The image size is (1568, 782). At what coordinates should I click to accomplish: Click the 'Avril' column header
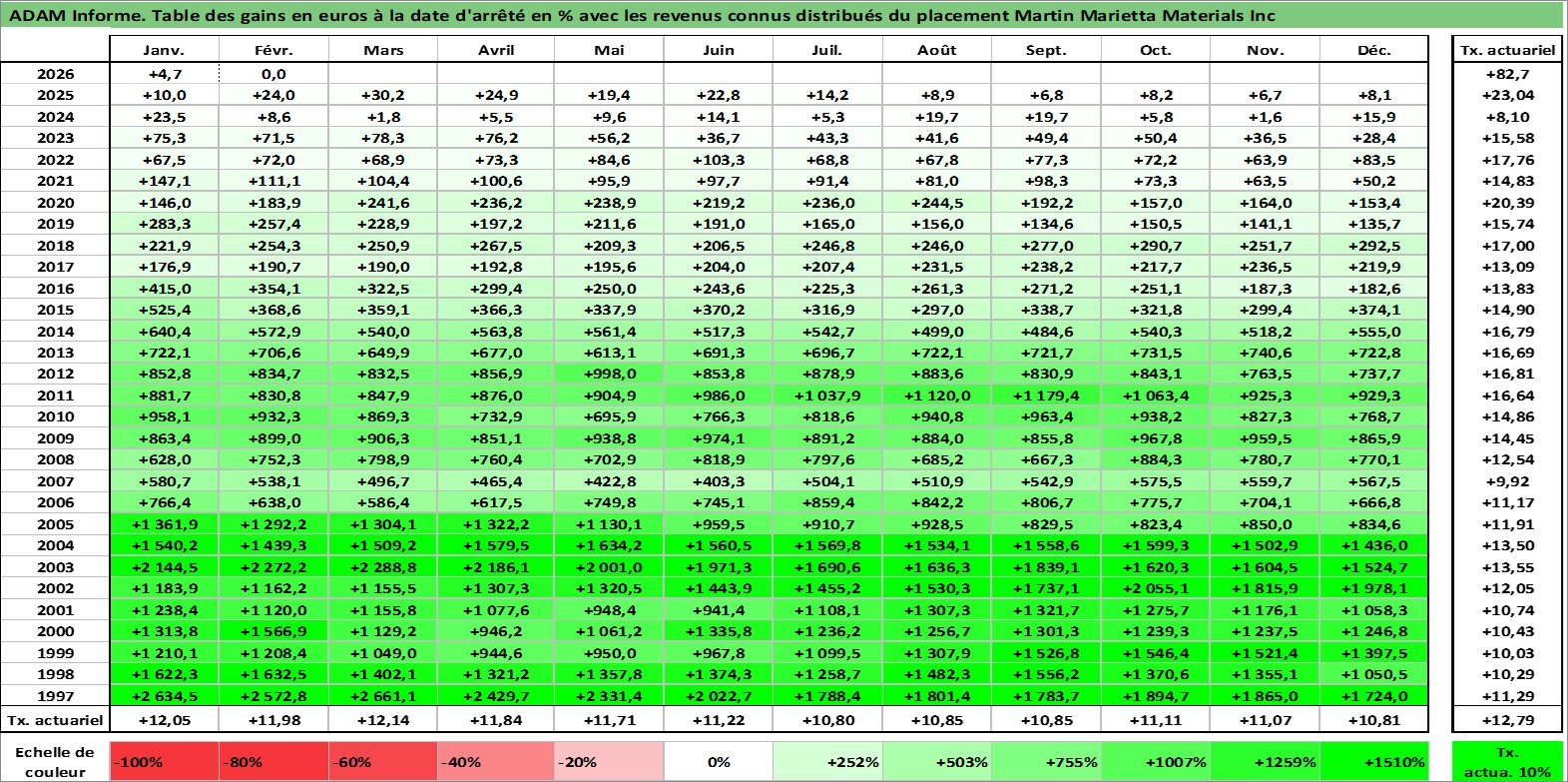pyautogui.click(x=496, y=50)
